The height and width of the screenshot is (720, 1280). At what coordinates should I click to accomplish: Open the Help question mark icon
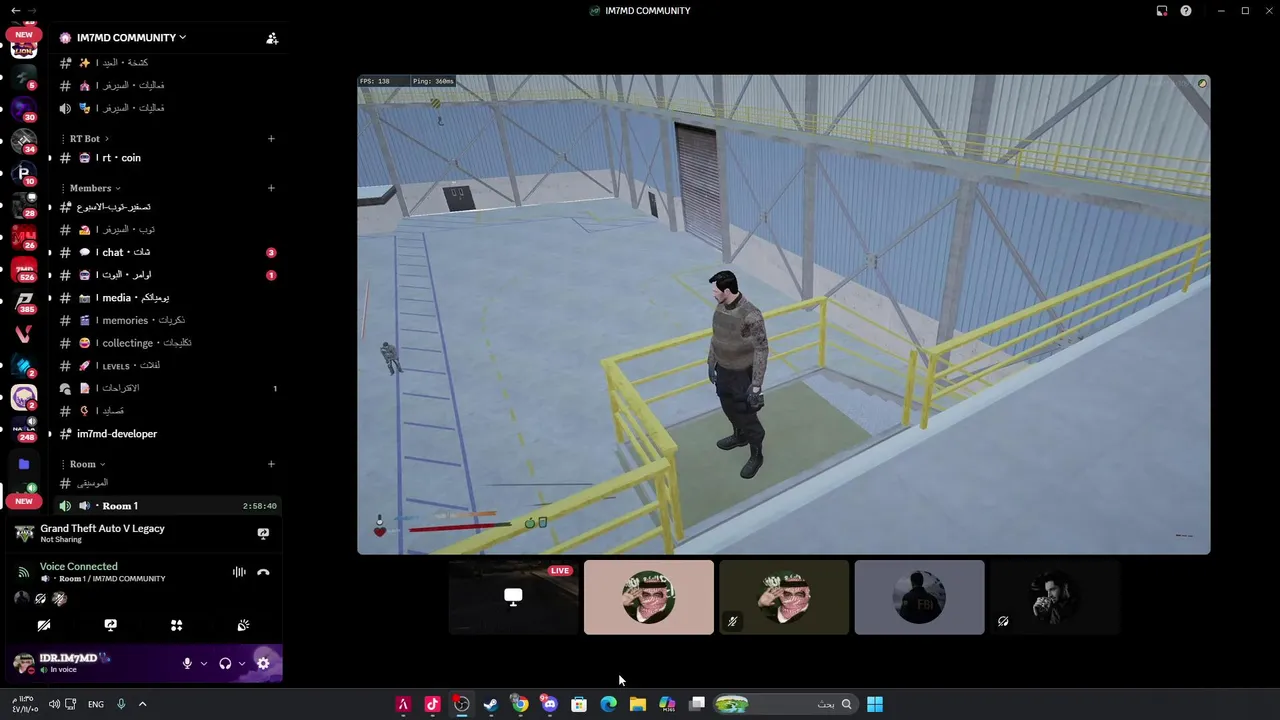[x=1186, y=10]
